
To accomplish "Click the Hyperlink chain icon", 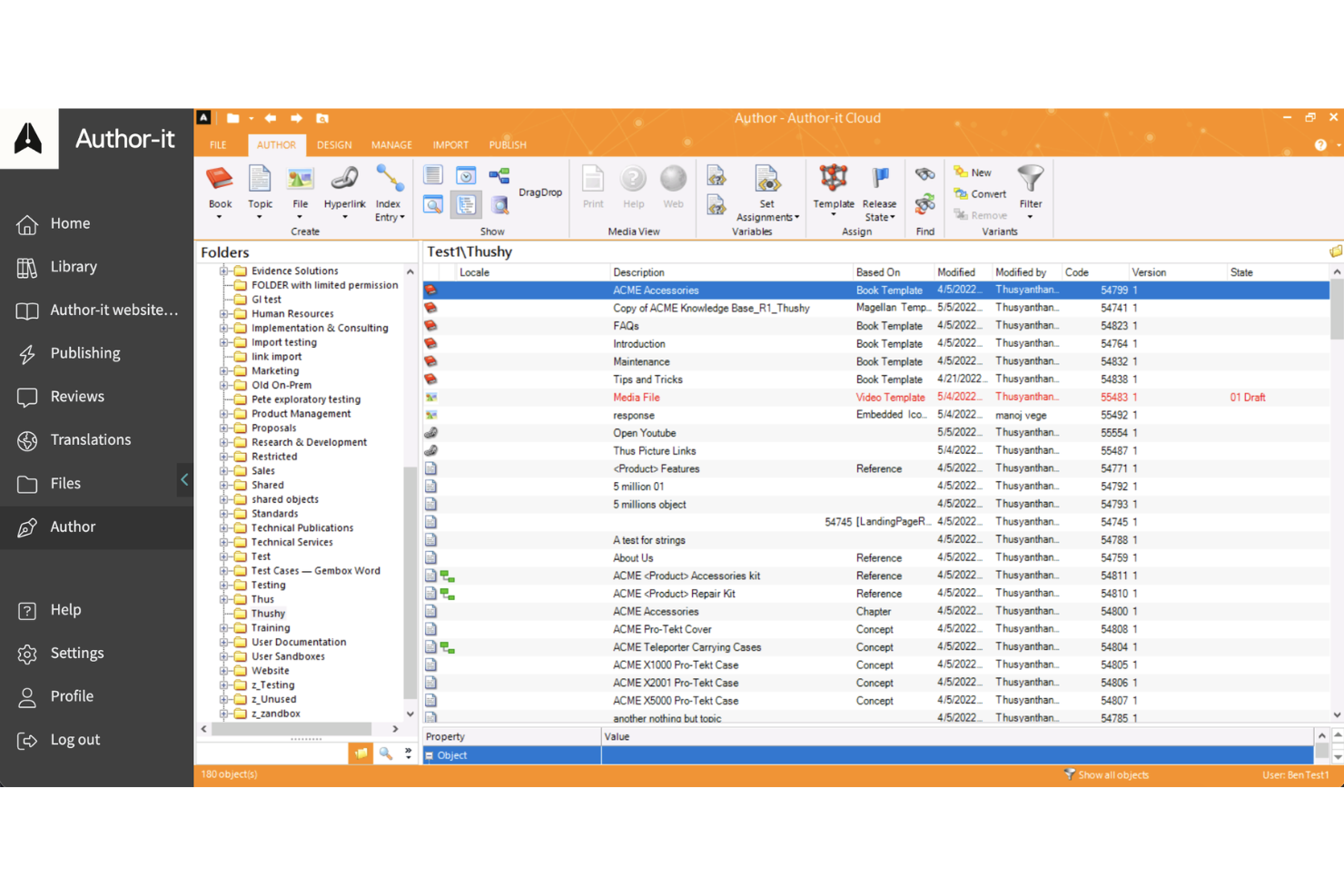I will tap(344, 179).
